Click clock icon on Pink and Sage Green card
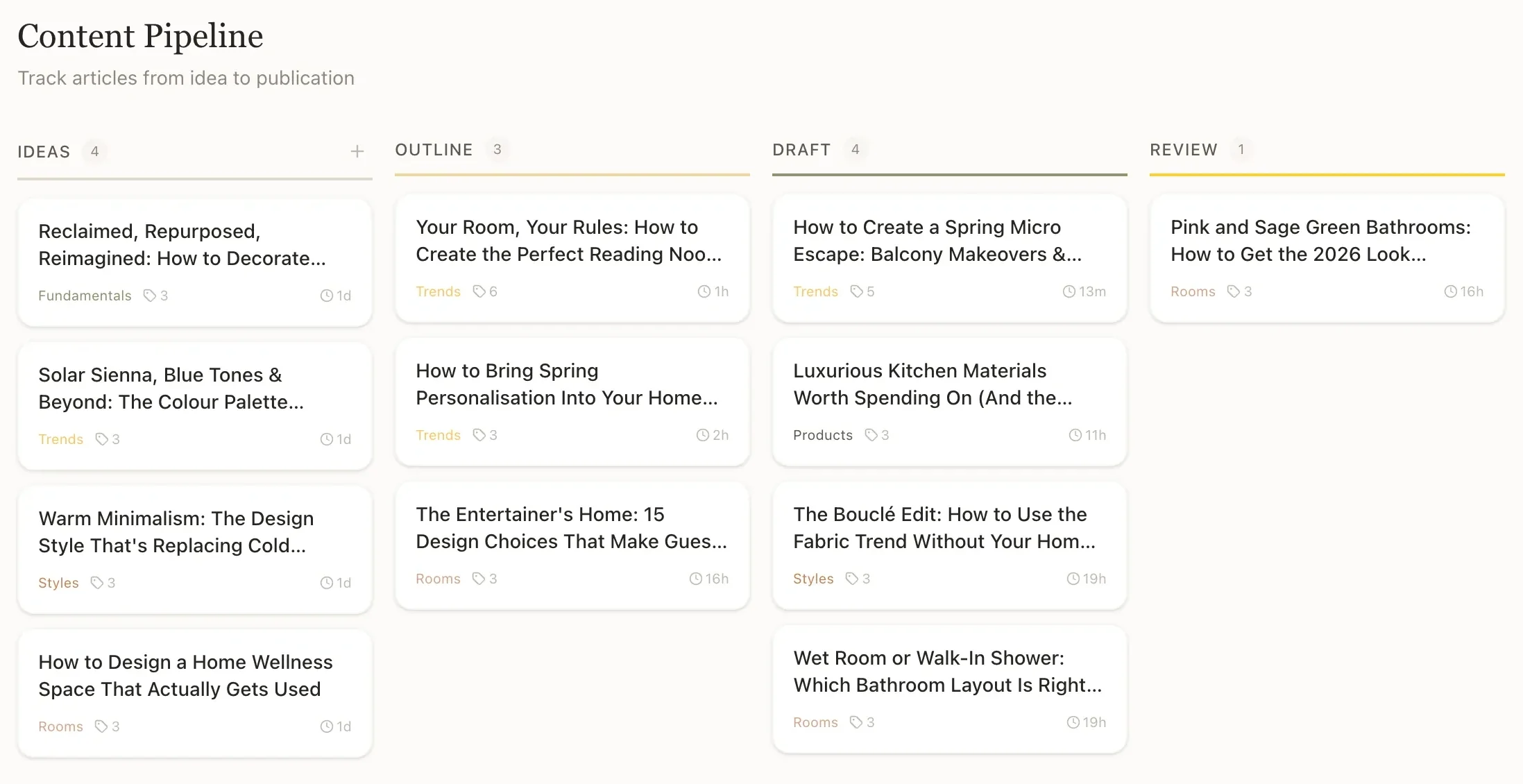 tap(1451, 291)
